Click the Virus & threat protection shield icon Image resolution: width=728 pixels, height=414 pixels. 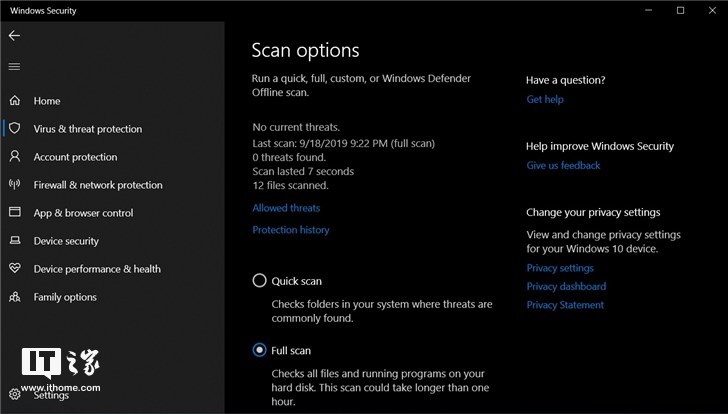(x=15, y=129)
